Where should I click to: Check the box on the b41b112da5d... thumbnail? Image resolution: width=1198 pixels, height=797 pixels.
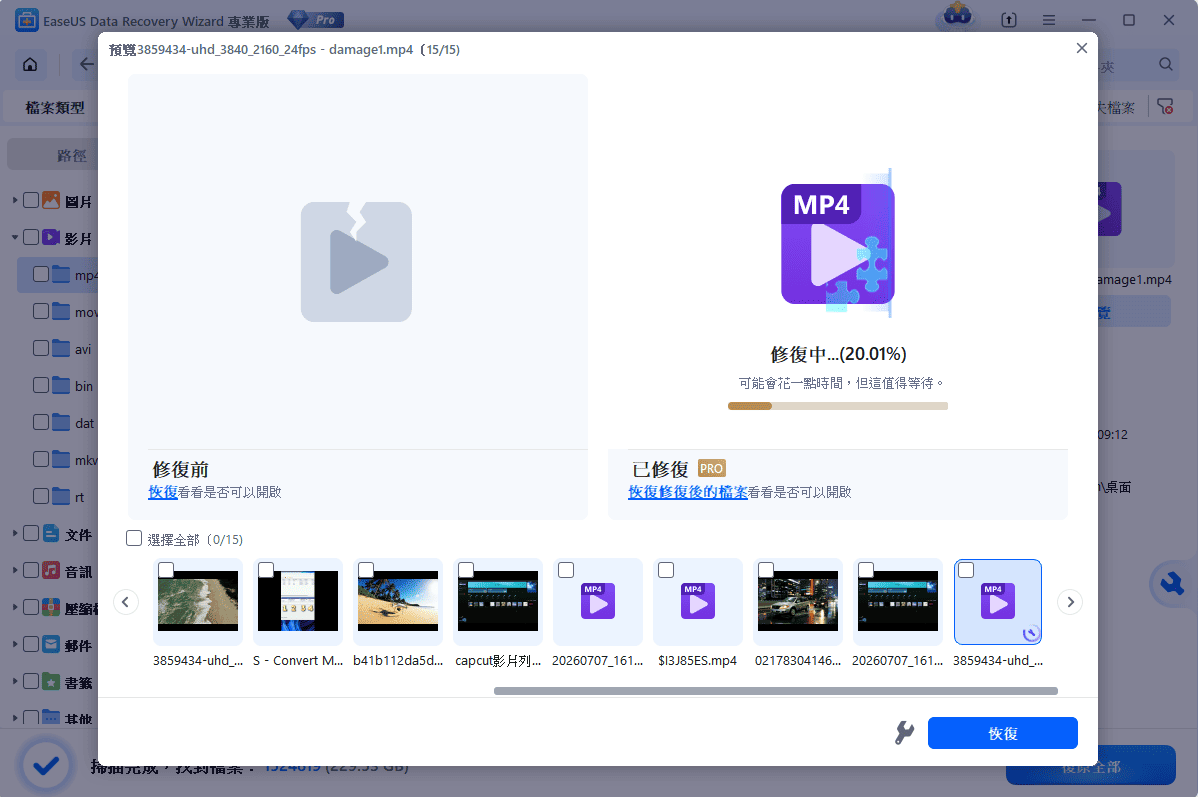tap(366, 570)
